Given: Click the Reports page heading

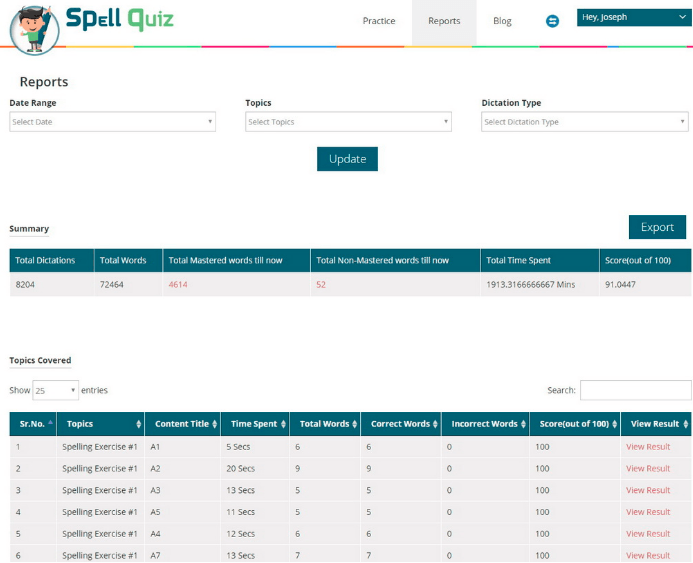Looking at the screenshot, I should [x=44, y=82].
